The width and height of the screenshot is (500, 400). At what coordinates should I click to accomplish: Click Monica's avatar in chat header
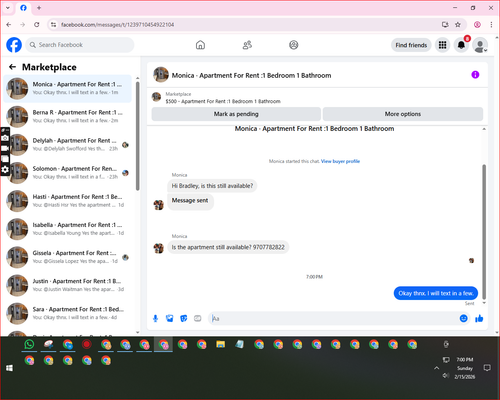[x=161, y=74]
